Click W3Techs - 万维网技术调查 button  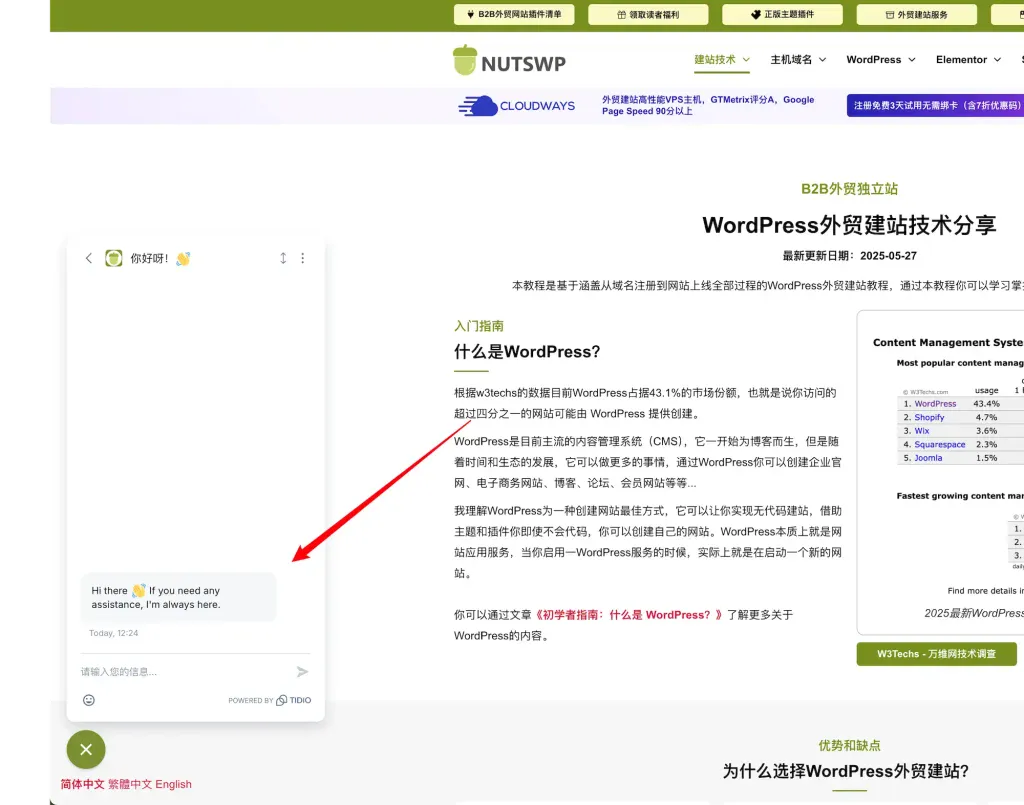pyautogui.click(x=936, y=654)
